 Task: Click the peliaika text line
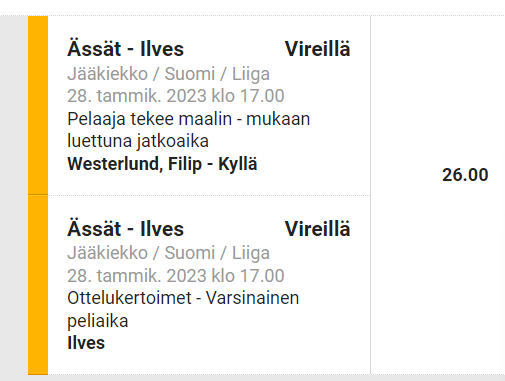(x=98, y=321)
